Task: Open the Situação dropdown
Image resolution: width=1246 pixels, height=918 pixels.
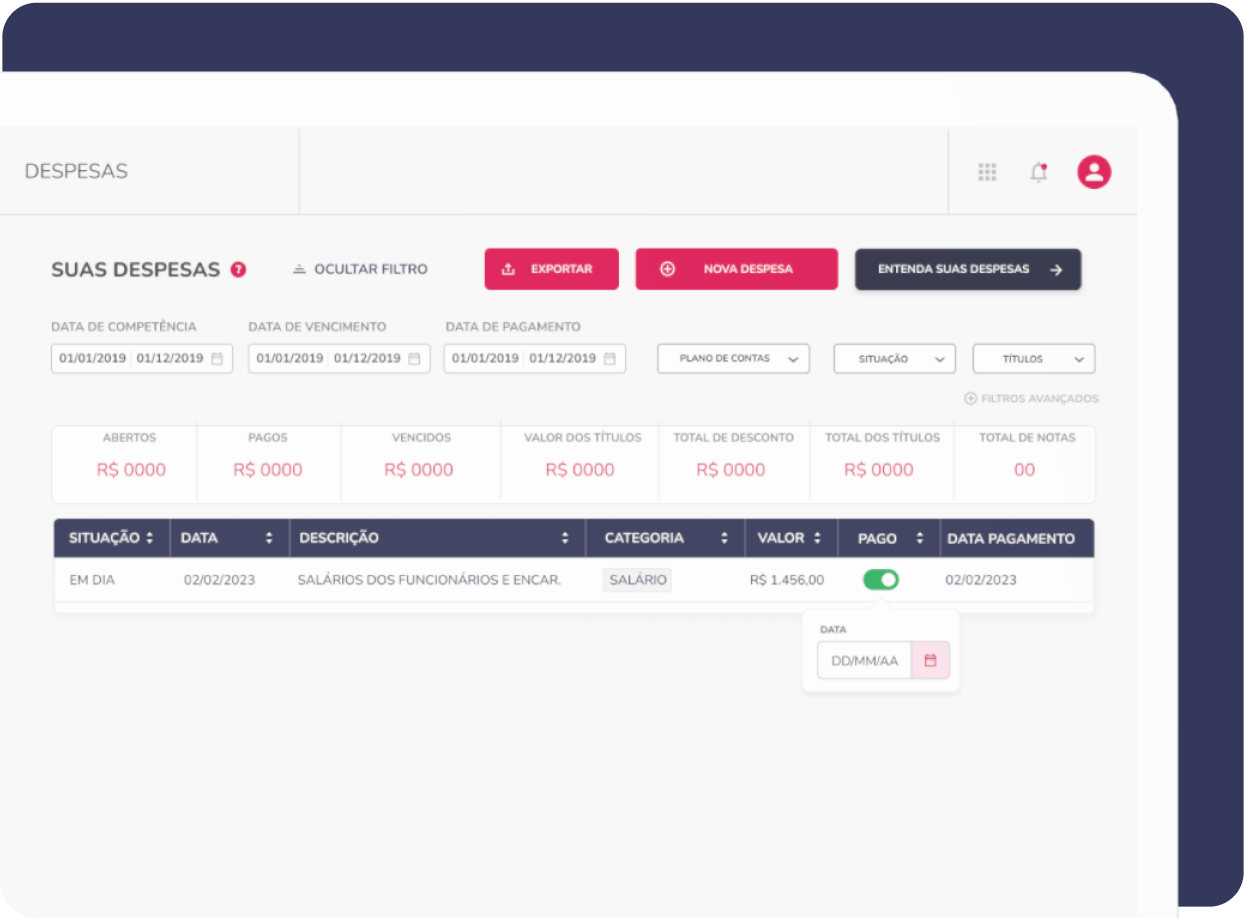Action: point(894,358)
